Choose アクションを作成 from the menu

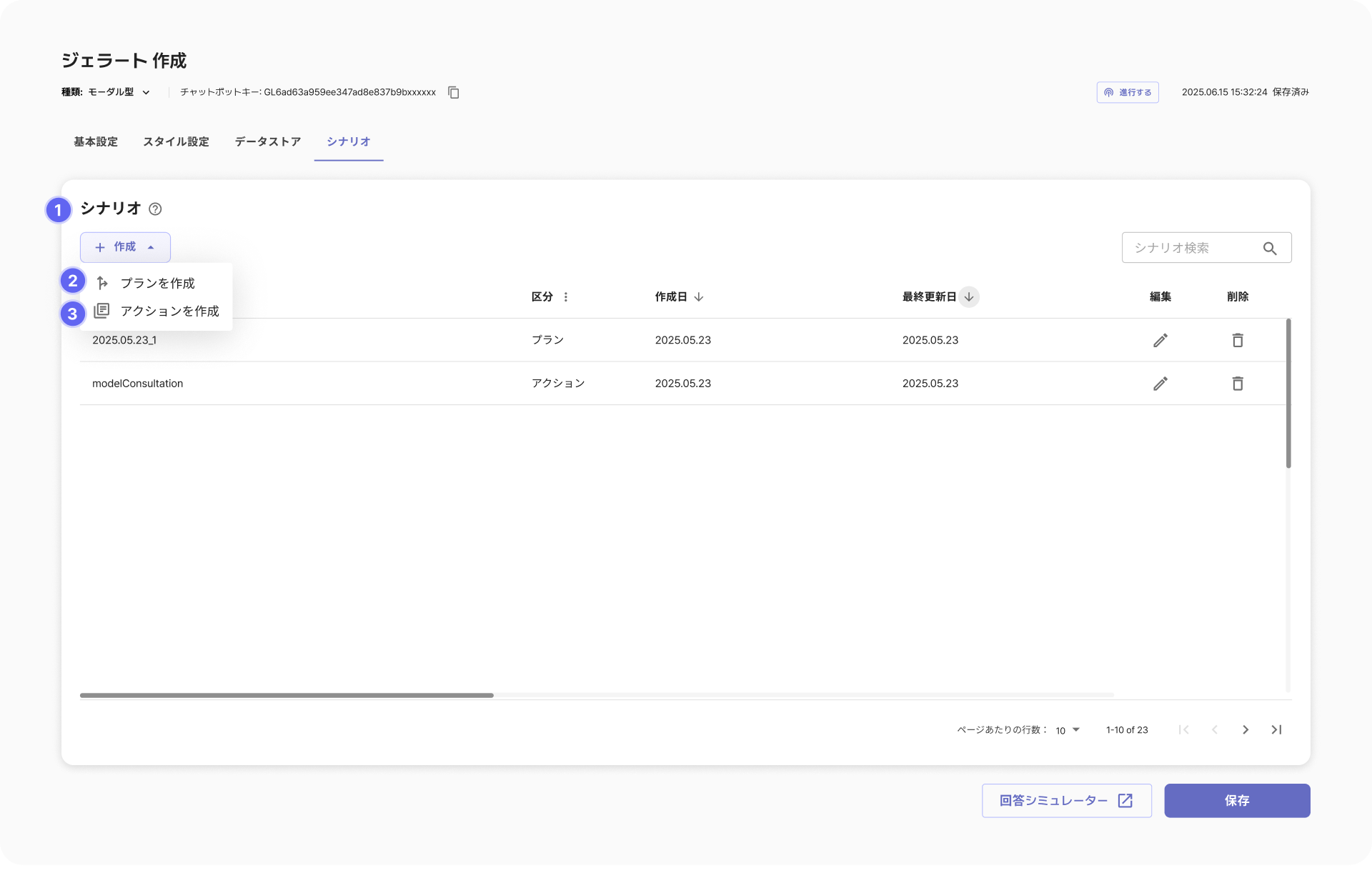[169, 311]
